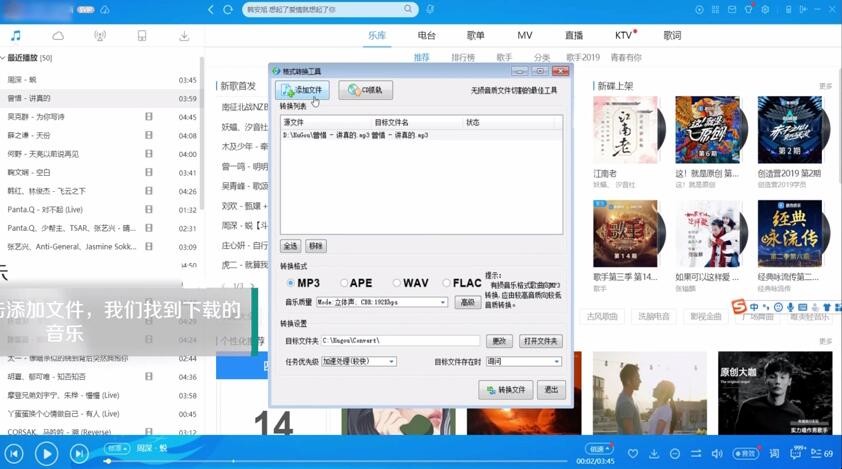Click the magnifier search icon
The width and height of the screenshot is (842, 469).
[408, 9]
